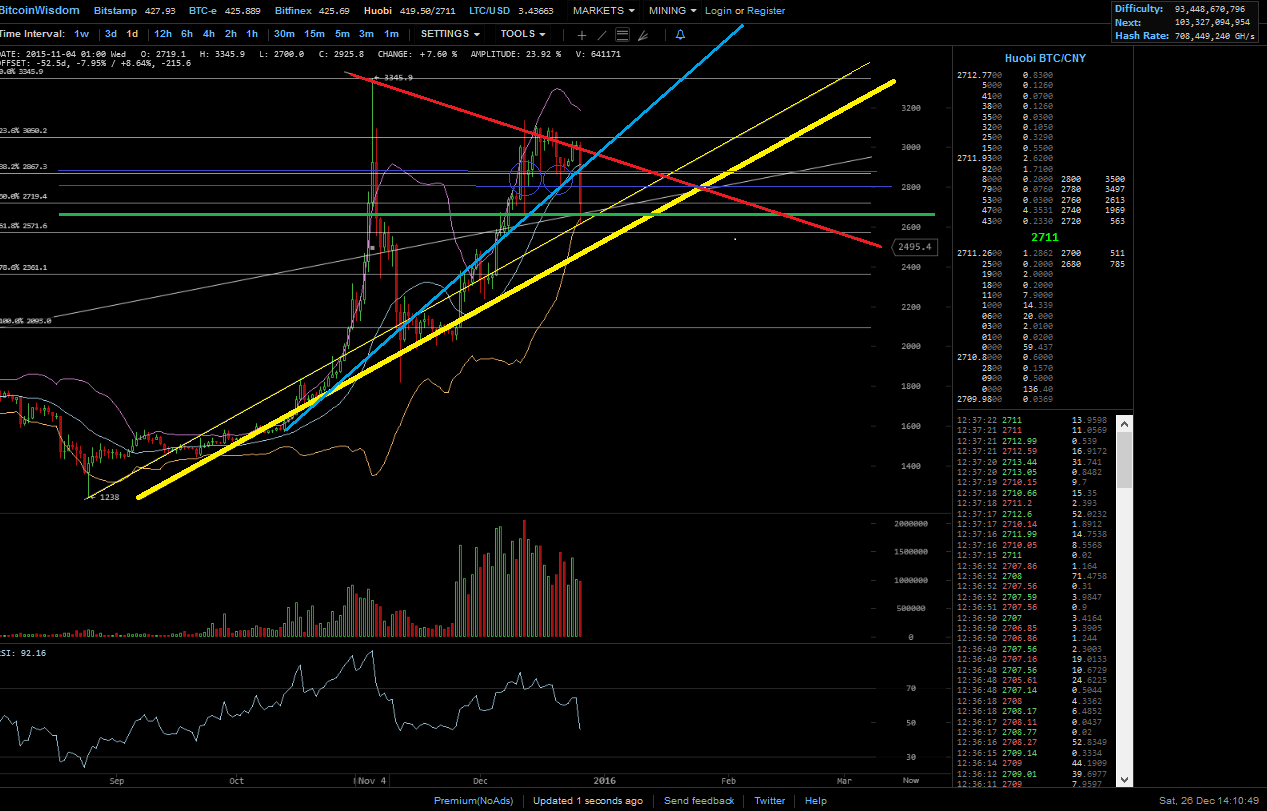Click the trade list scrollbar down arrow
The height and width of the screenshot is (811, 1267).
click(x=1124, y=778)
